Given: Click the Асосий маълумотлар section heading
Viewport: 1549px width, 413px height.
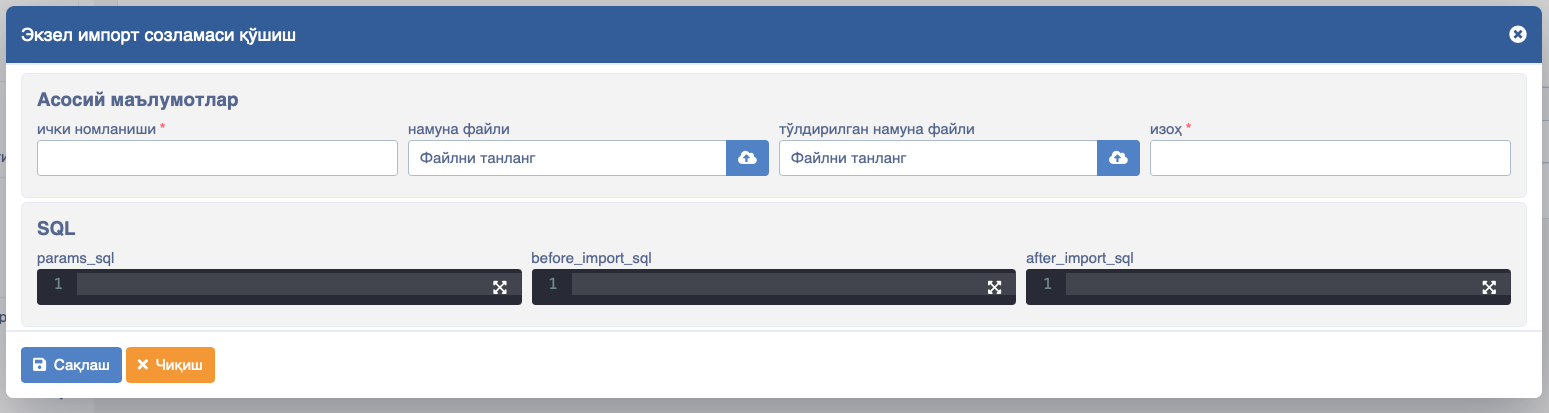Looking at the screenshot, I should click(137, 100).
